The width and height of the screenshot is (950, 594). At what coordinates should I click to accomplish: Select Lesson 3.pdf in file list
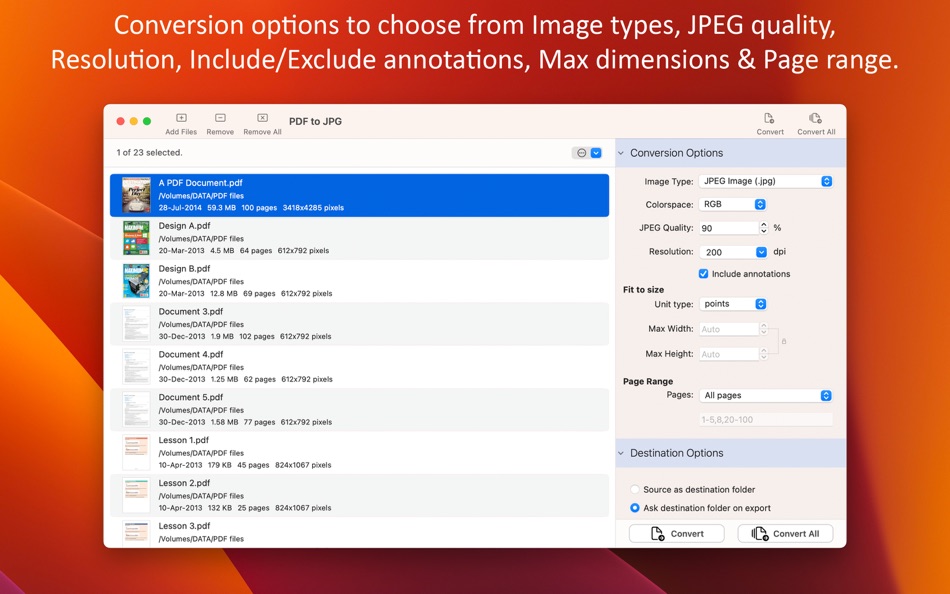pos(359,533)
